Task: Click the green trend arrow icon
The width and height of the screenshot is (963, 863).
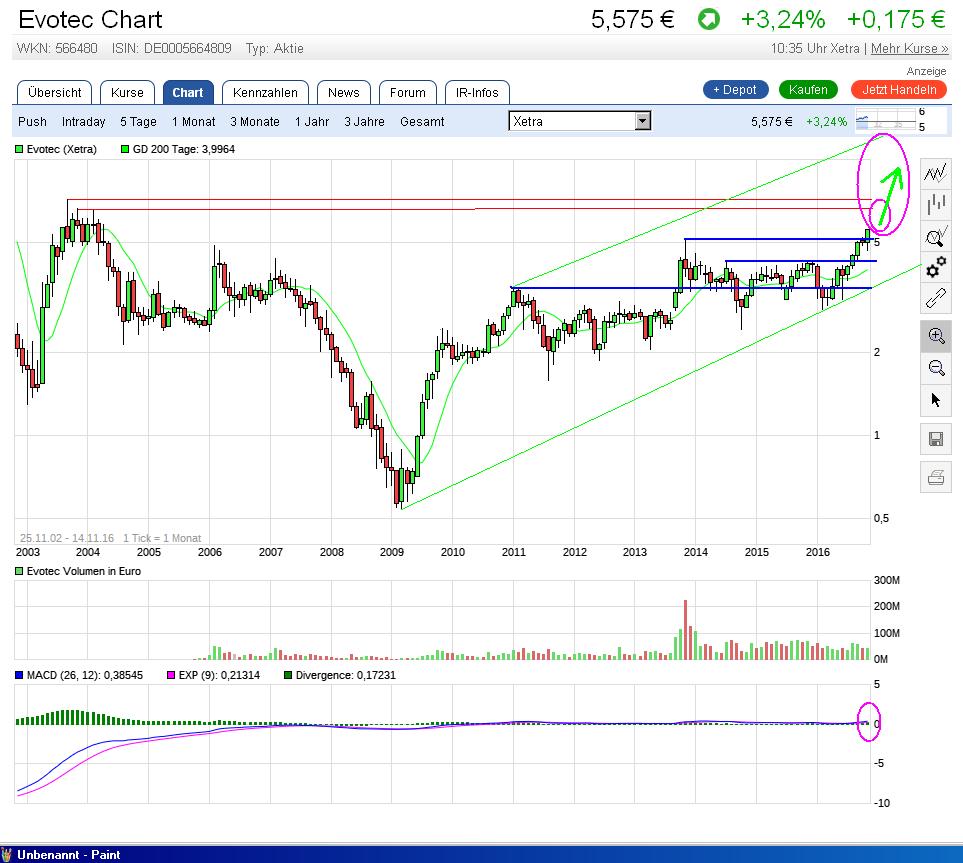Action: [x=708, y=20]
